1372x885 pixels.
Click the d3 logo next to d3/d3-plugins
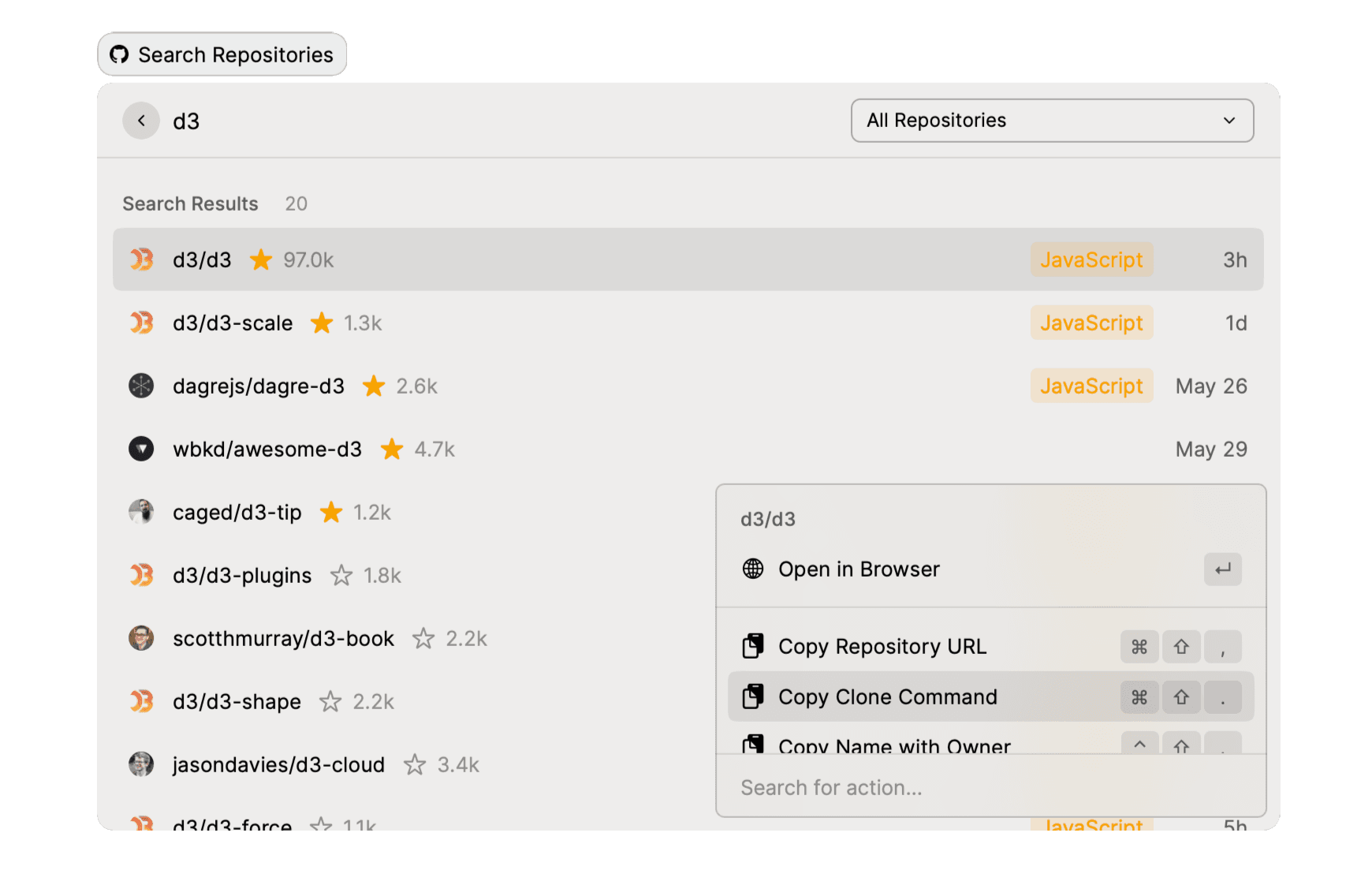(141, 575)
